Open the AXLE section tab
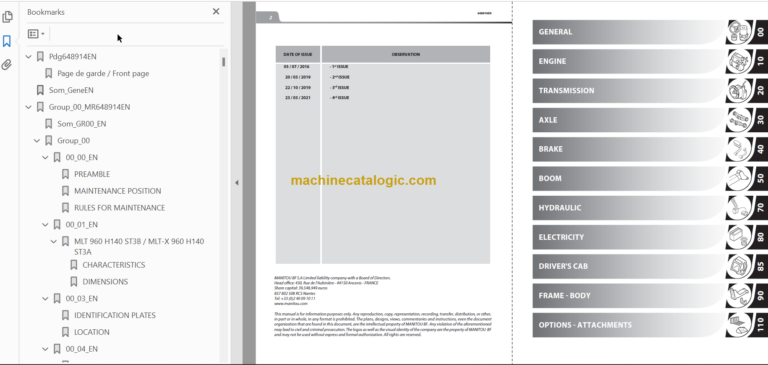This screenshot has height=365, width=768. pos(630,120)
